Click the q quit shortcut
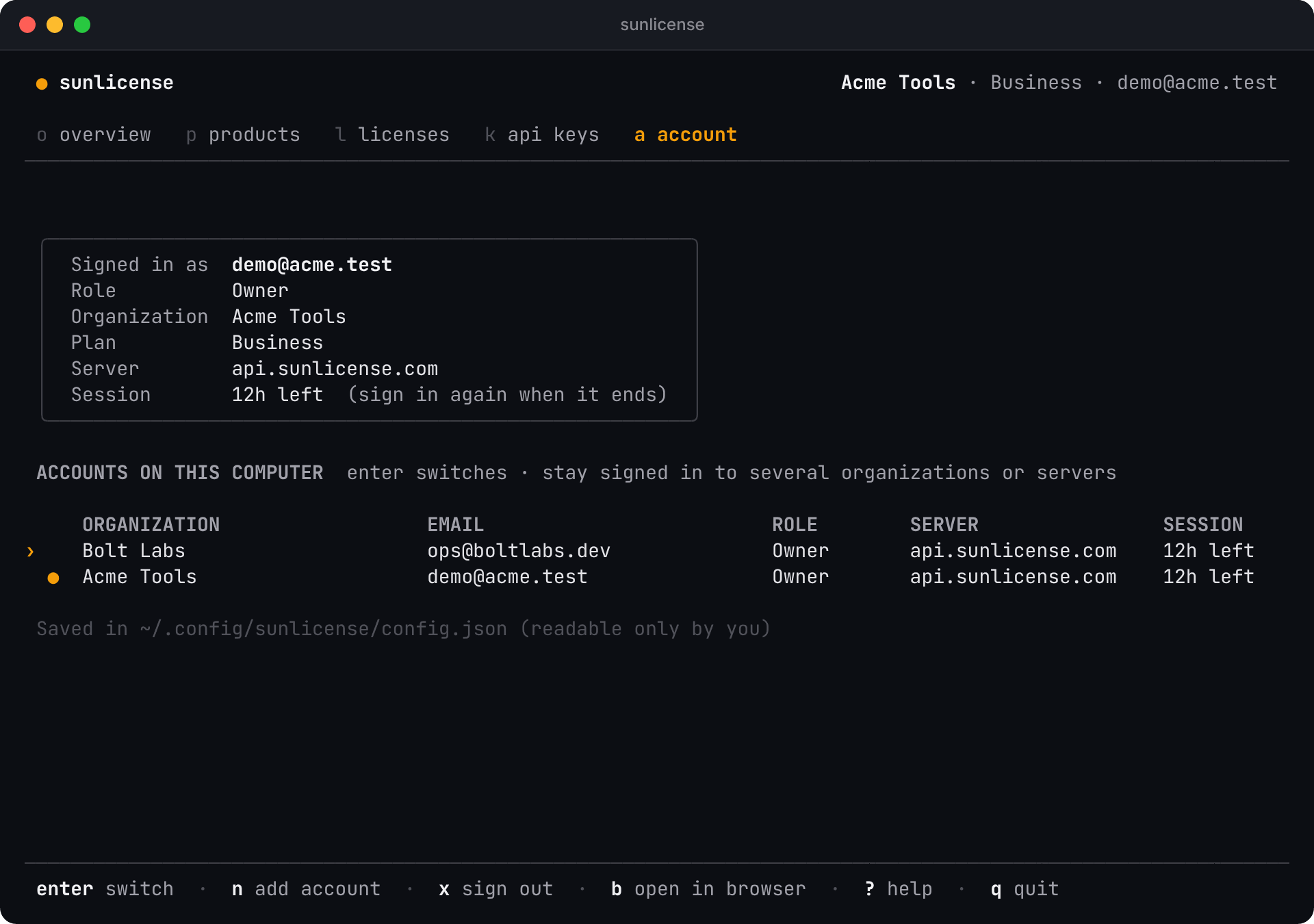The image size is (1314, 924). point(1025,889)
